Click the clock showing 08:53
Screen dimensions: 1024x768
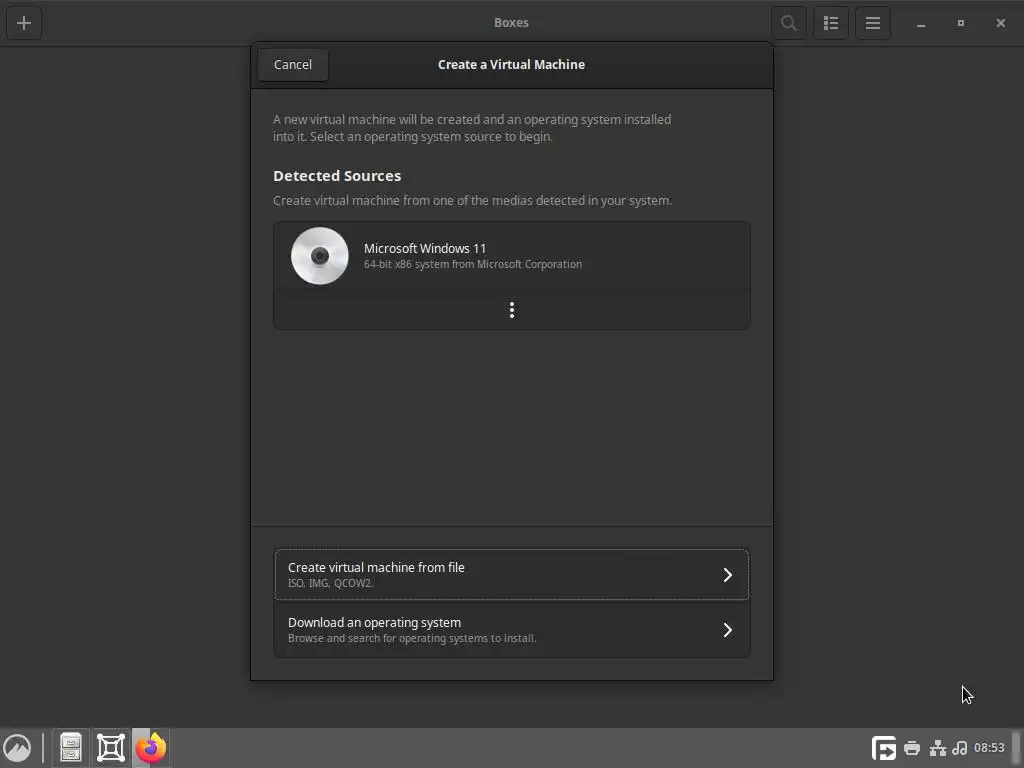989,748
